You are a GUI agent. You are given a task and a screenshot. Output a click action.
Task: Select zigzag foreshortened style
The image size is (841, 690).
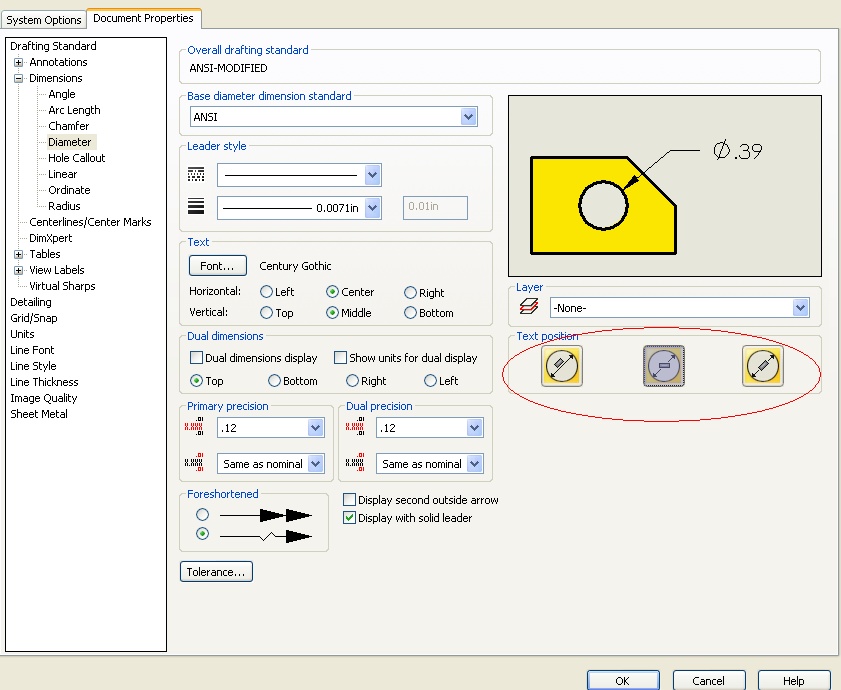[202, 534]
